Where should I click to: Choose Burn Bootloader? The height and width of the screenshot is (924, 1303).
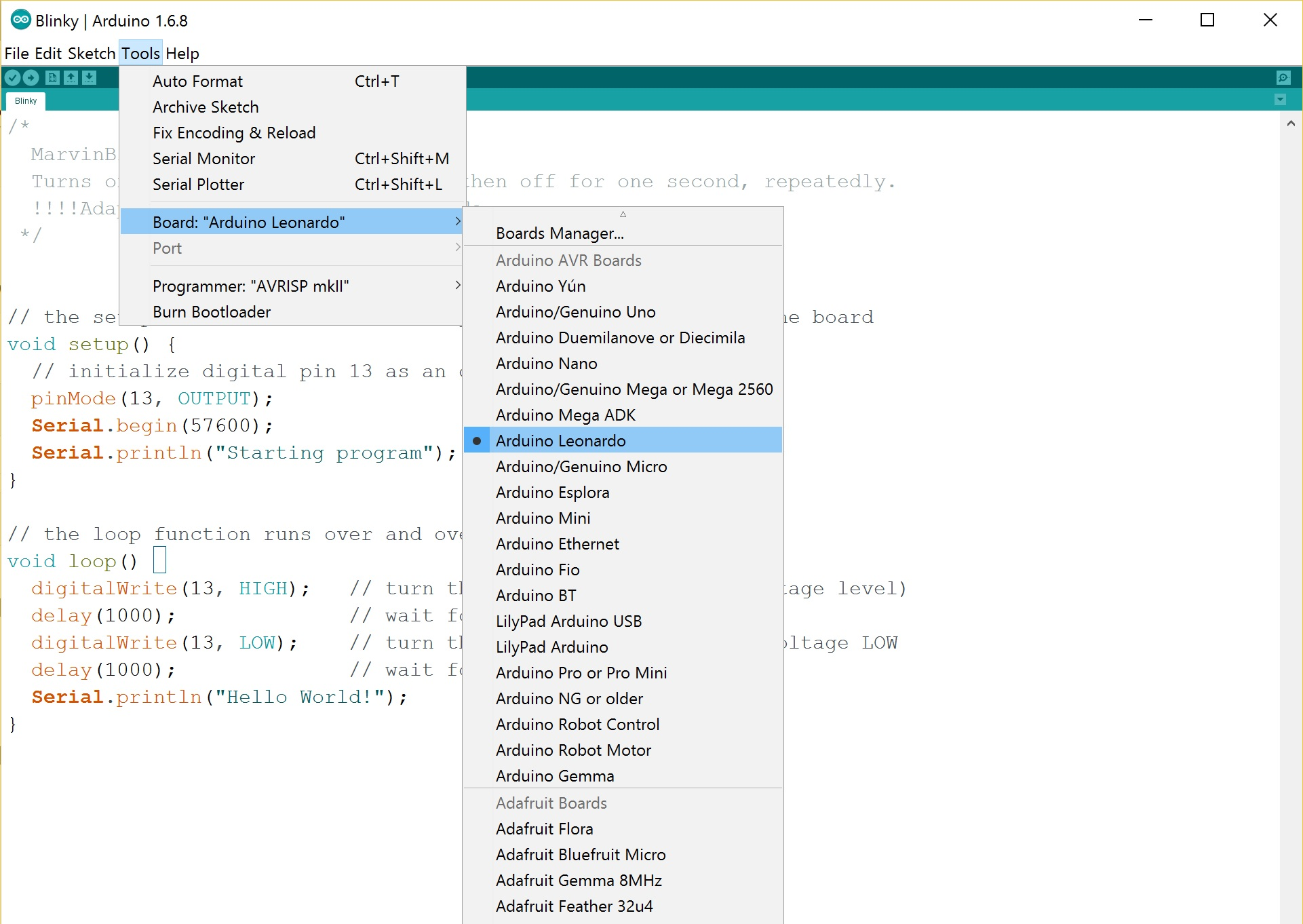click(x=292, y=312)
